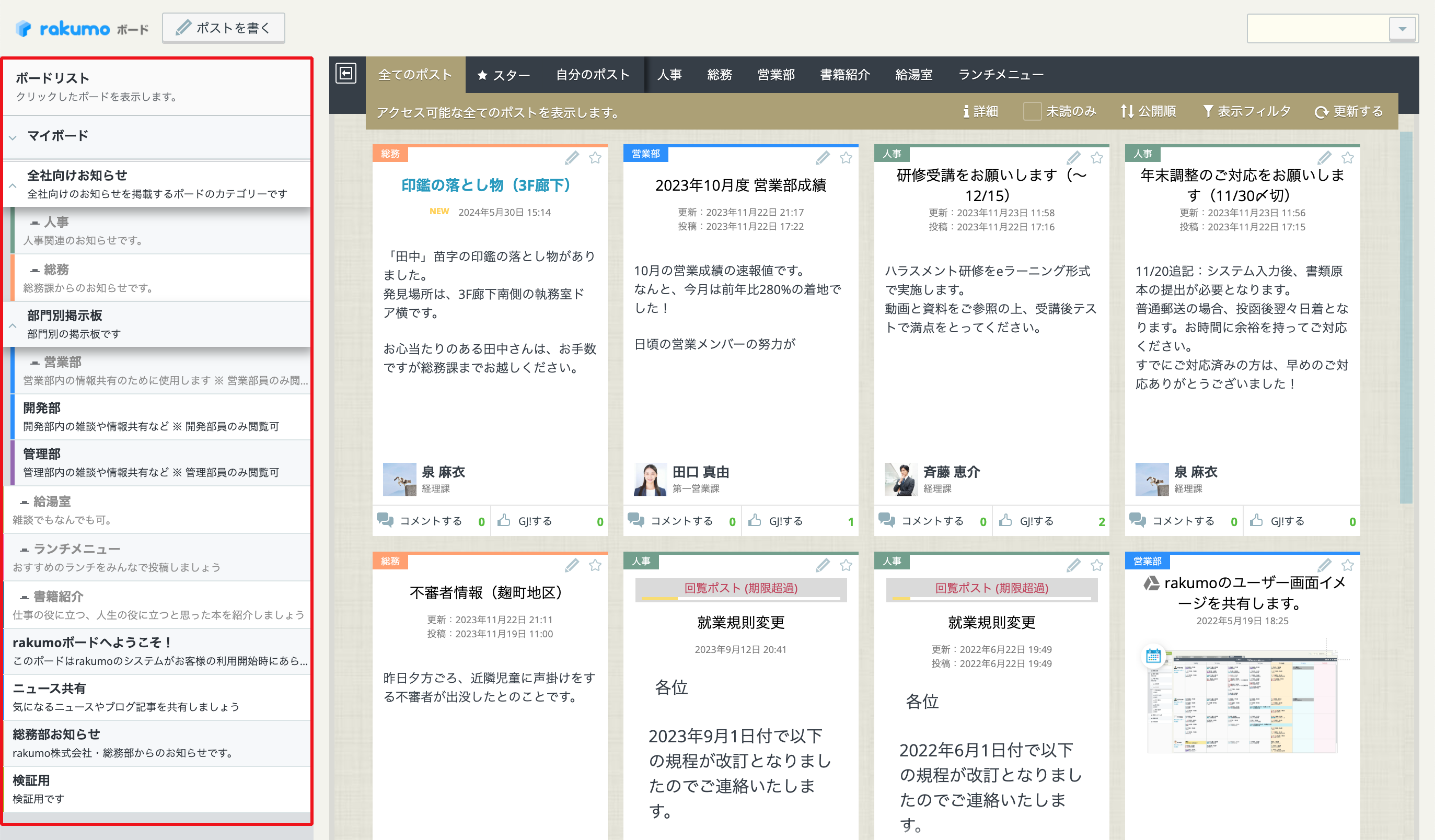Star the 不審者情報（麹町地区）post
The height and width of the screenshot is (840, 1435).
pos(595,565)
